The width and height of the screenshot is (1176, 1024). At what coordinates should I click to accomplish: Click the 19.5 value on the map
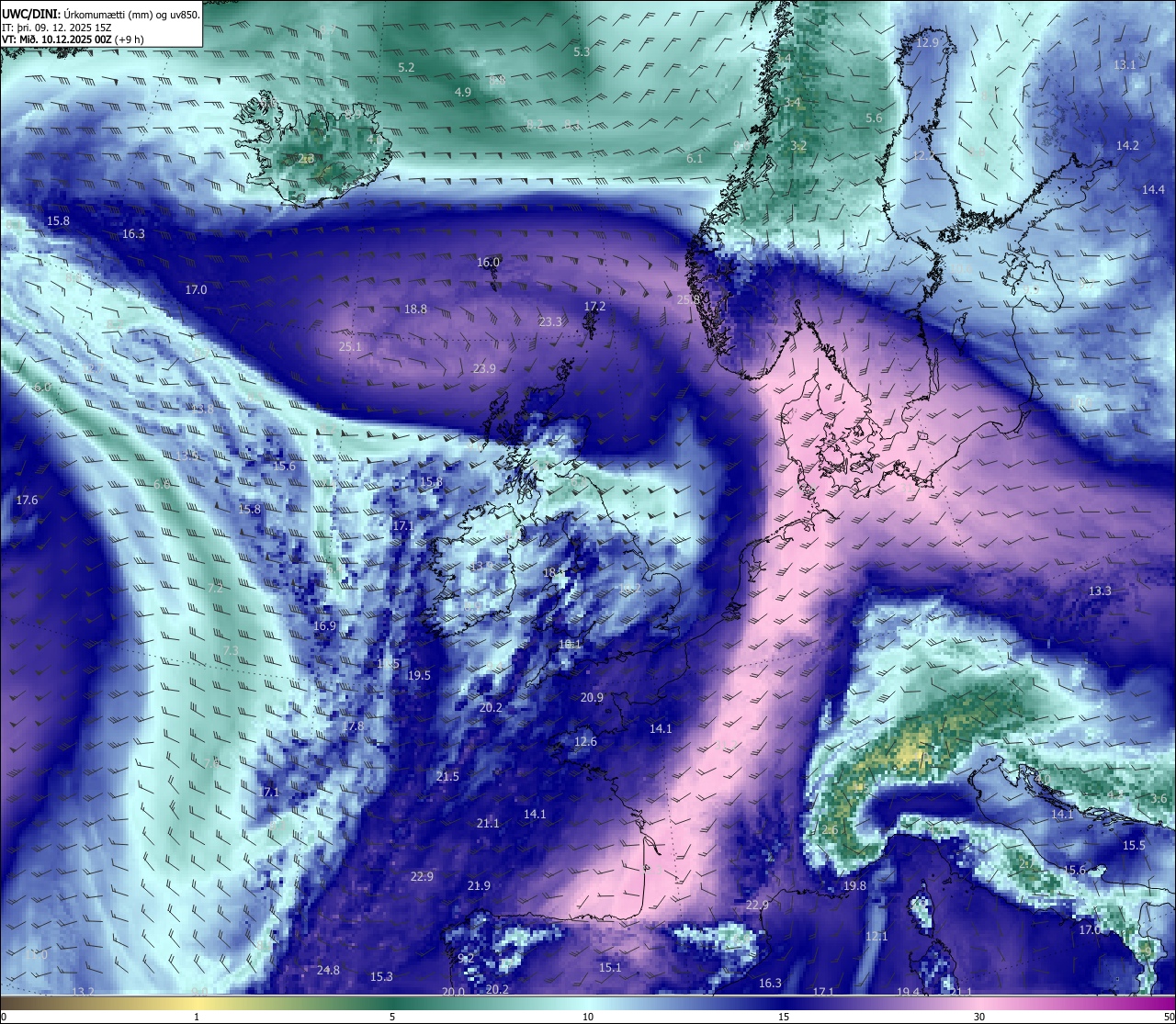(418, 676)
